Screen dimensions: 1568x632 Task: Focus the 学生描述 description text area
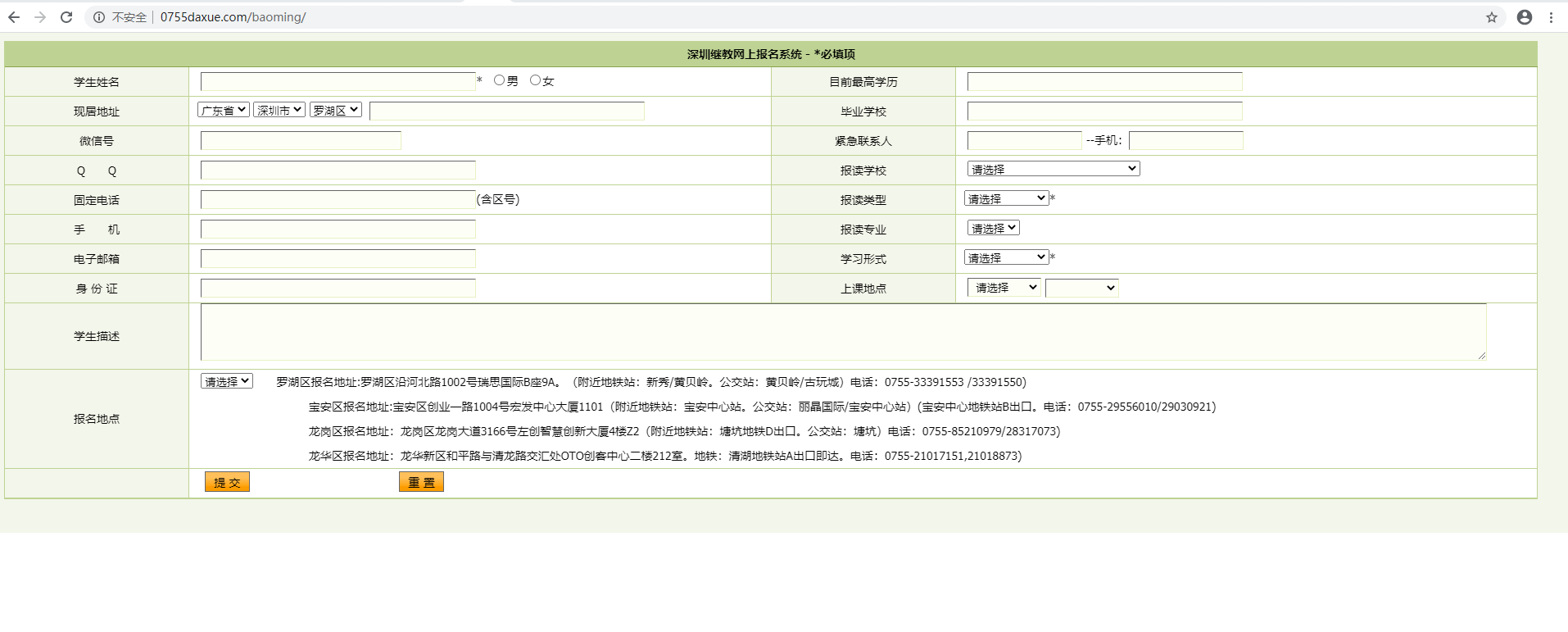[842, 332]
